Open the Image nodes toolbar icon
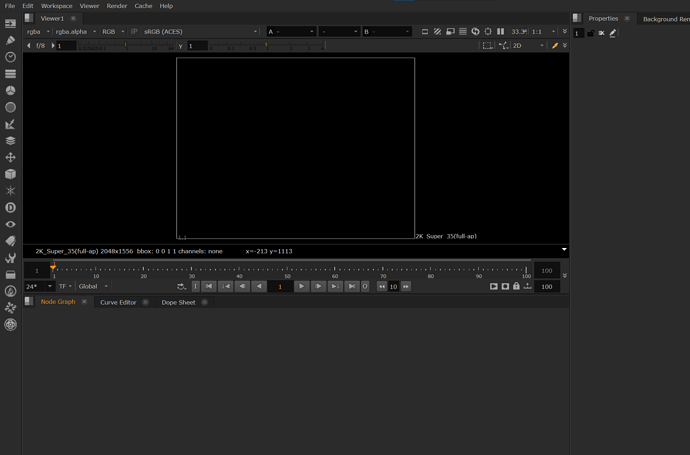The image size is (690, 455). (10, 23)
